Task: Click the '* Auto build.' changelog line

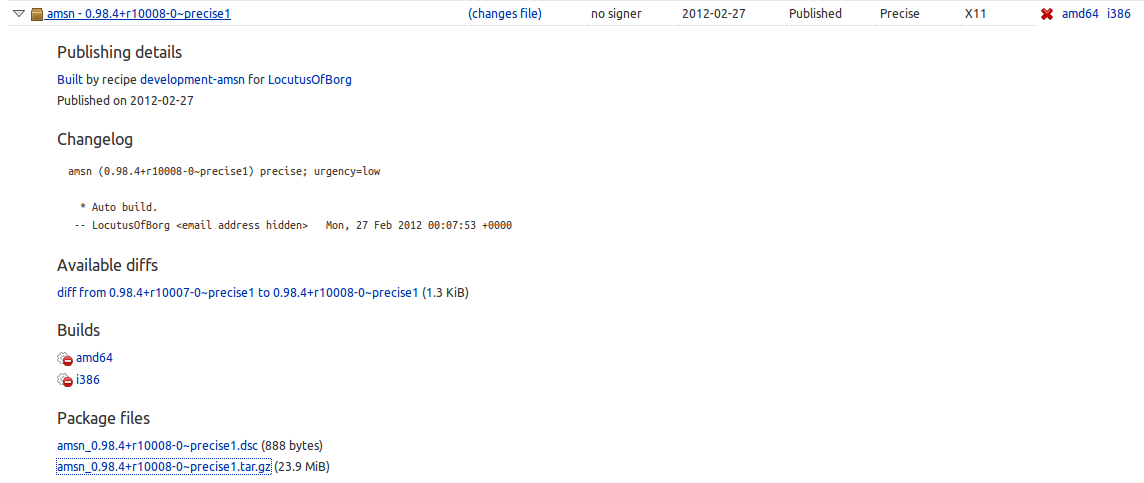Action: point(118,207)
